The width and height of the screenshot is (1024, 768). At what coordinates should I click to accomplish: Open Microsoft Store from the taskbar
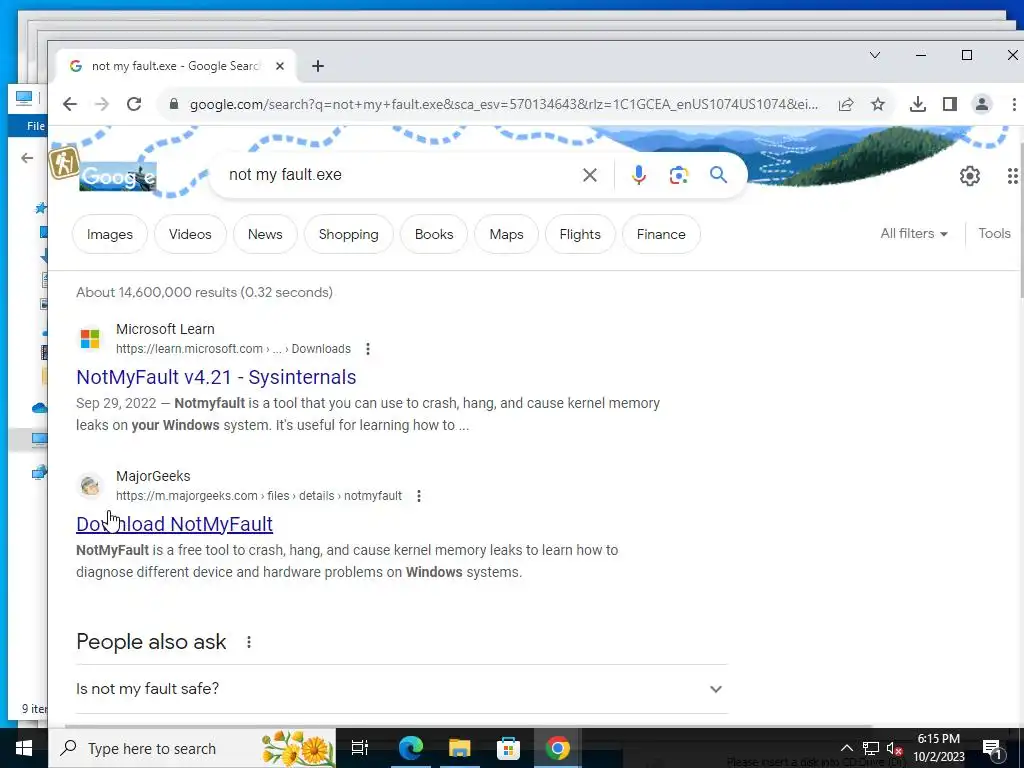[508, 748]
